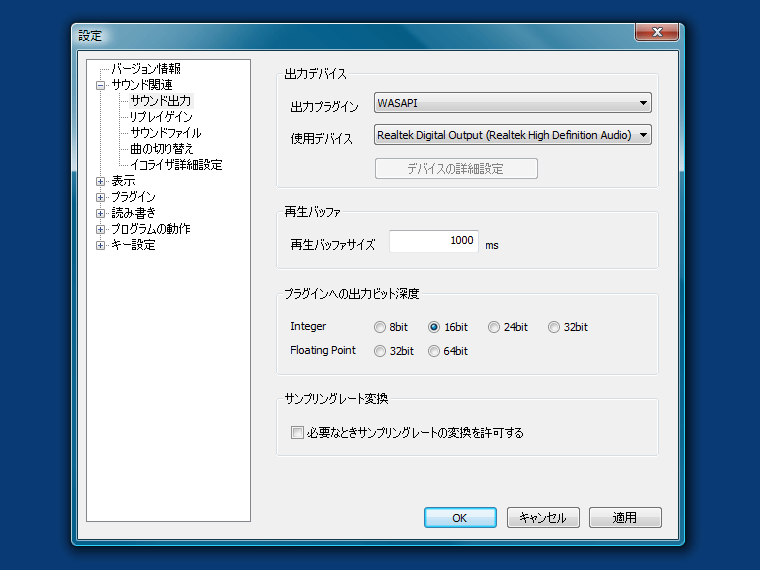Open リプレイゲイン settings page
Image resolution: width=760 pixels, height=570 pixels.
(x=161, y=117)
